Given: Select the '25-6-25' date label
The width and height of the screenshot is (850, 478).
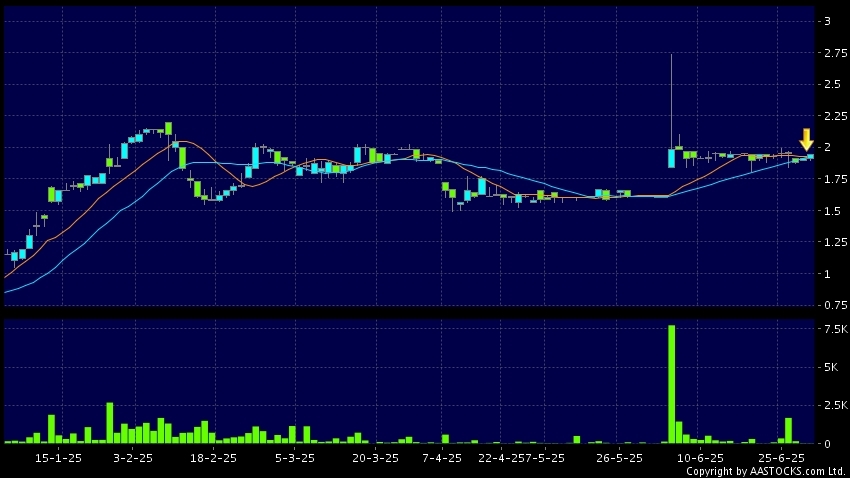Looking at the screenshot, I should [x=781, y=458].
